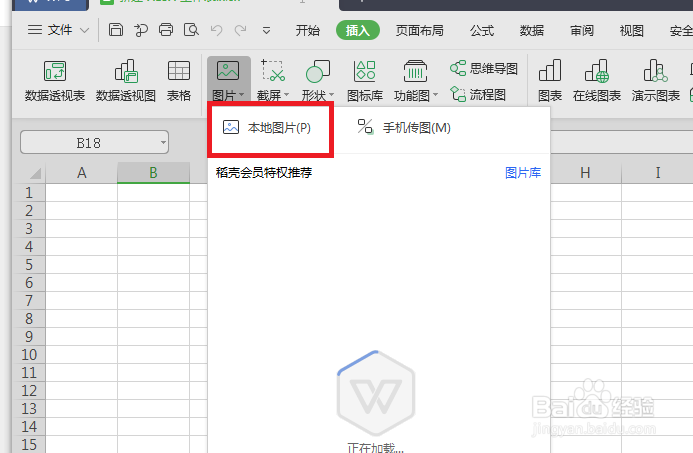Choose 本地图片(P) from the picture menu
693x453 pixels.
click(267, 128)
